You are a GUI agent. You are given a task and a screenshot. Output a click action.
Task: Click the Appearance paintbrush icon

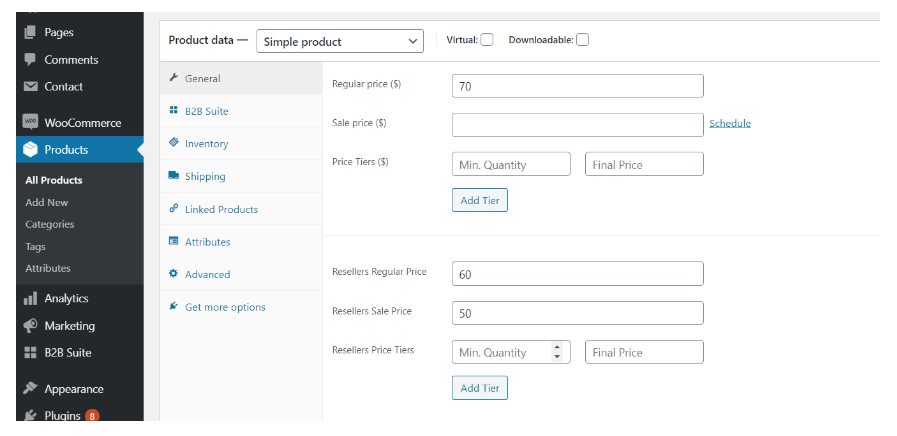[x=30, y=389]
